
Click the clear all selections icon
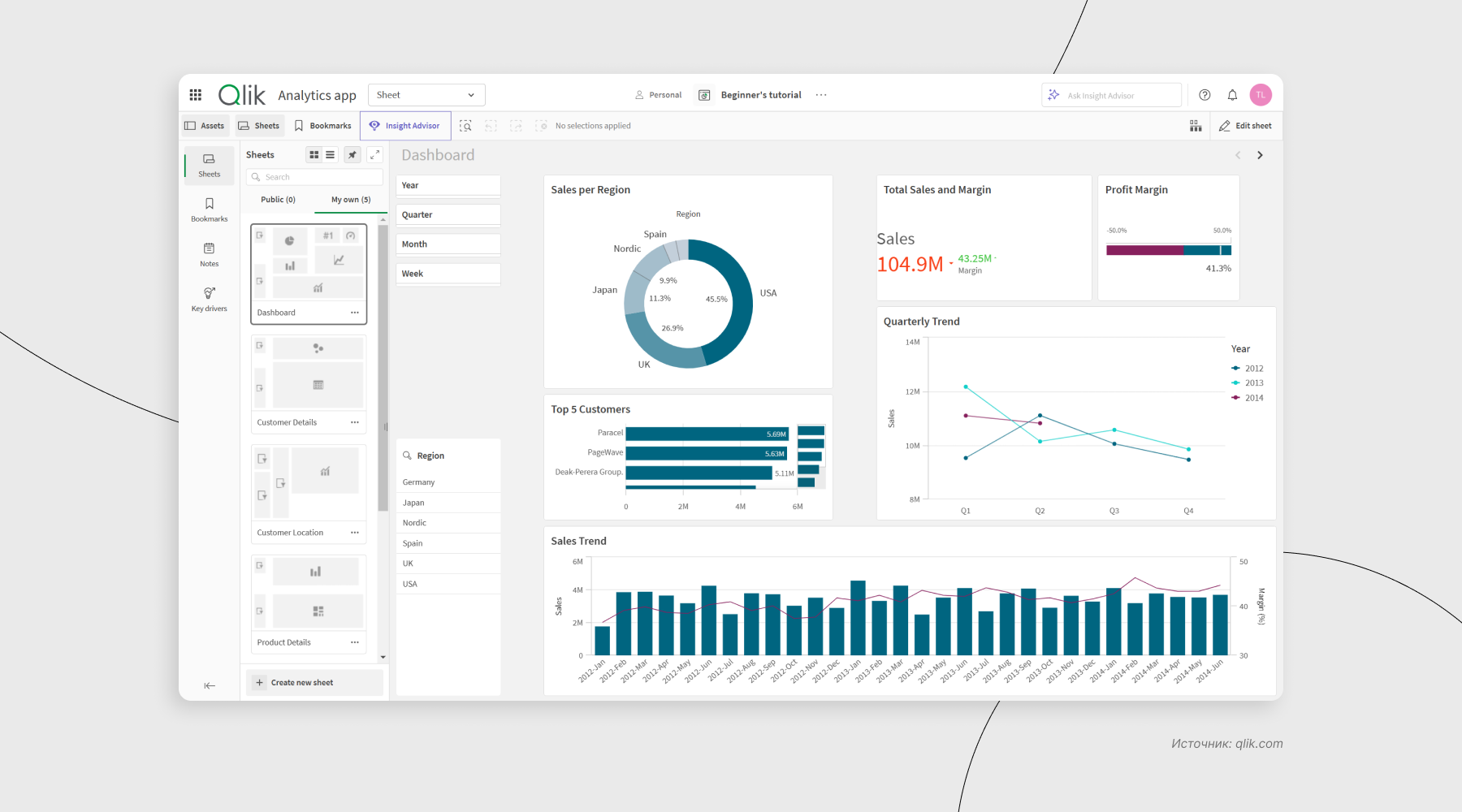pyautogui.click(x=541, y=126)
